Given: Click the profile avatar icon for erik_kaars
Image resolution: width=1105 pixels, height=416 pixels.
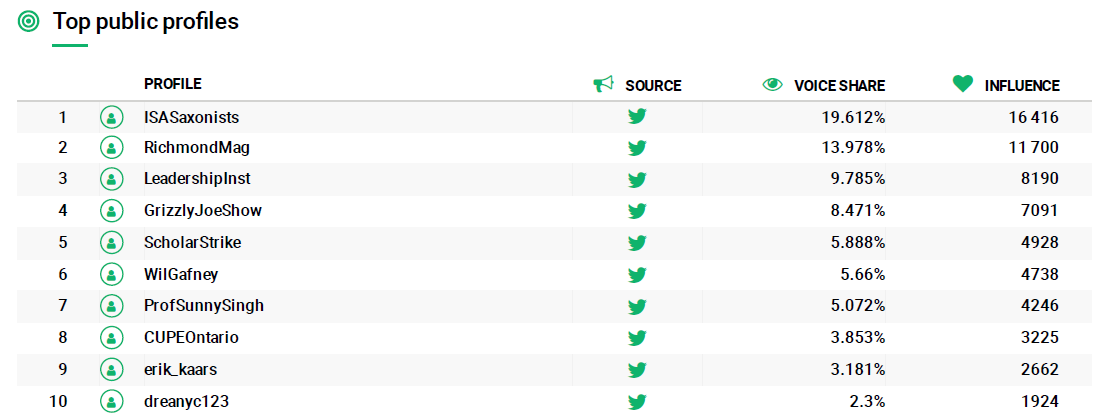Looking at the screenshot, I should click(x=111, y=369).
